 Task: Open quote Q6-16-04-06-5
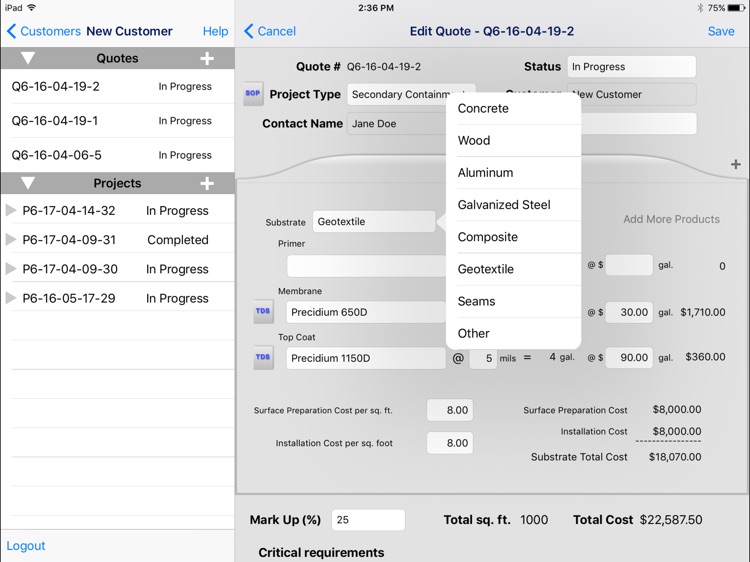point(57,155)
